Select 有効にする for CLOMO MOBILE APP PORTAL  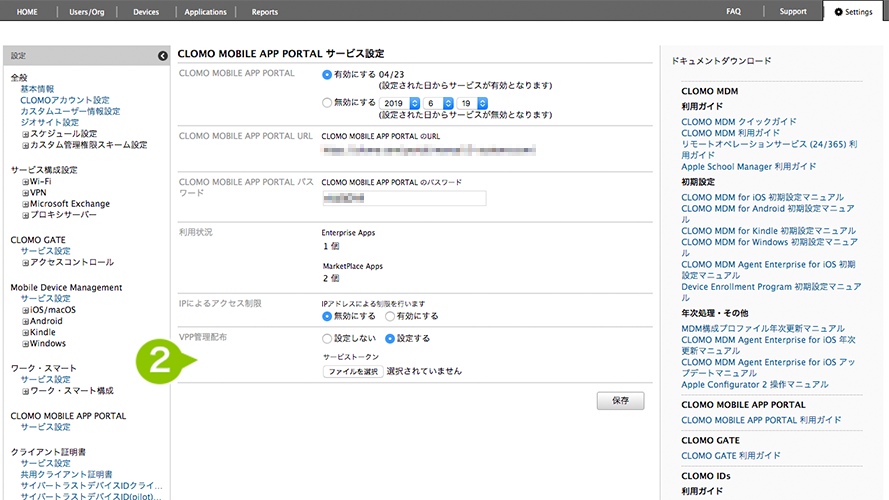click(327, 74)
